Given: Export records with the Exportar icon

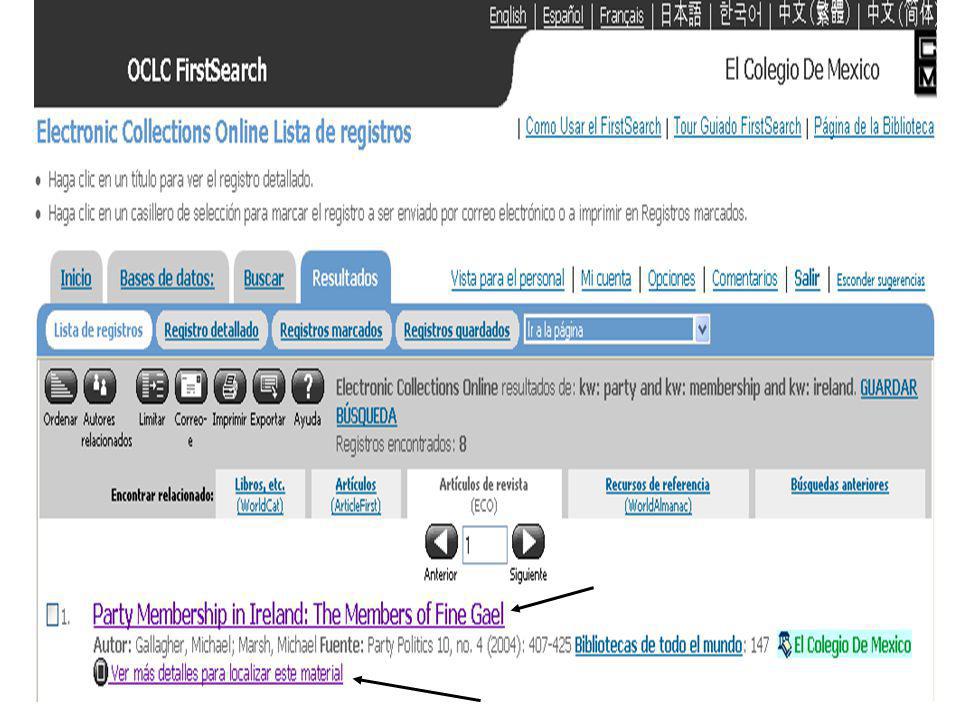Looking at the screenshot, I should point(268,386).
